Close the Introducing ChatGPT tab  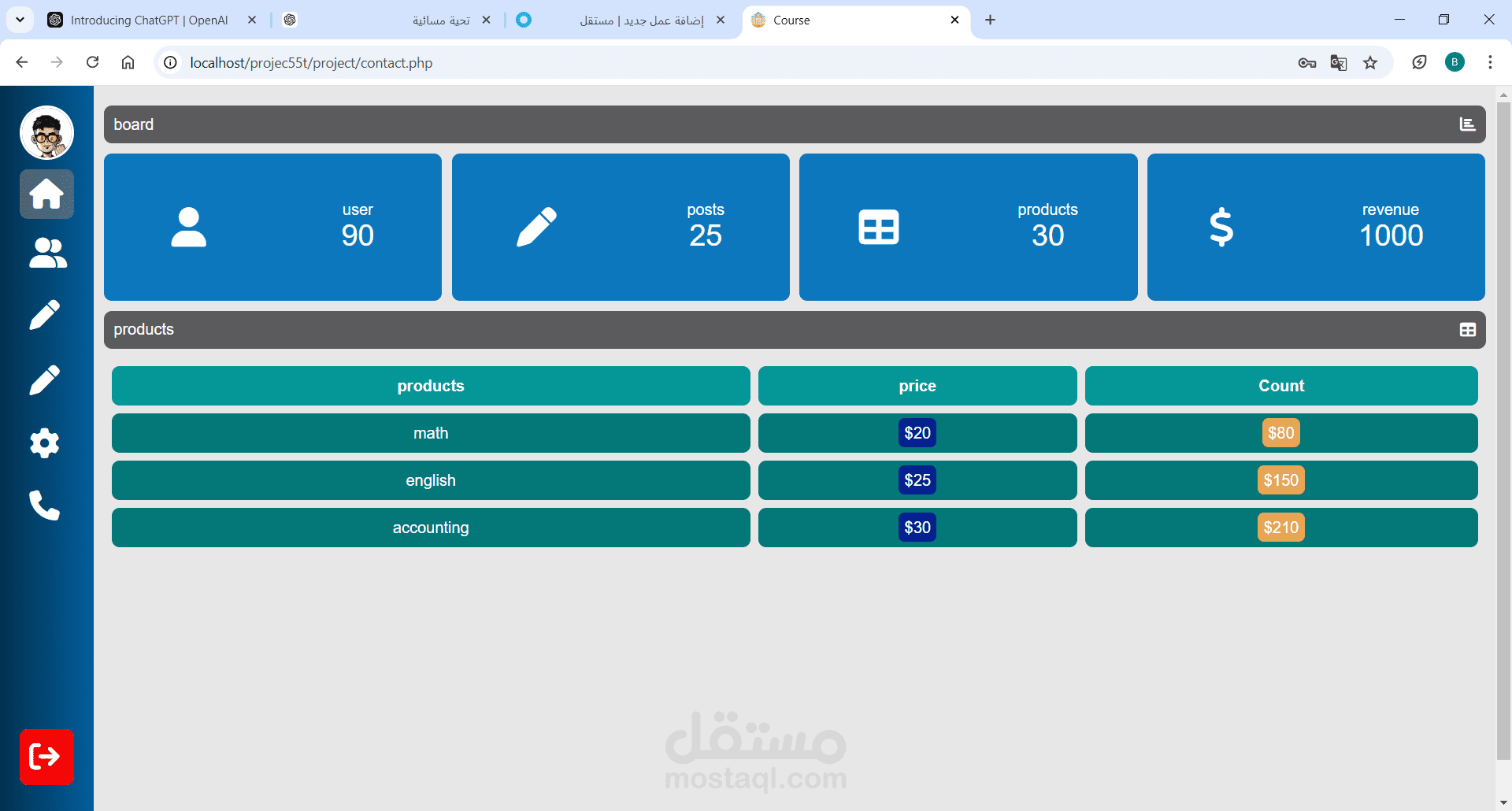coord(252,20)
